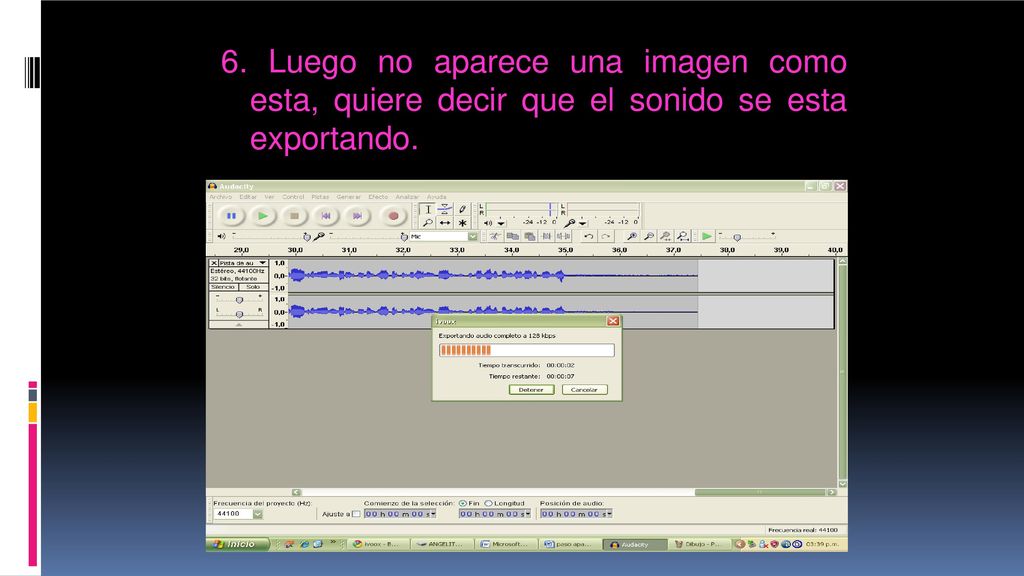Switch to Microsoft taskbar item
The height and width of the screenshot is (576, 1024).
pyautogui.click(x=505, y=544)
